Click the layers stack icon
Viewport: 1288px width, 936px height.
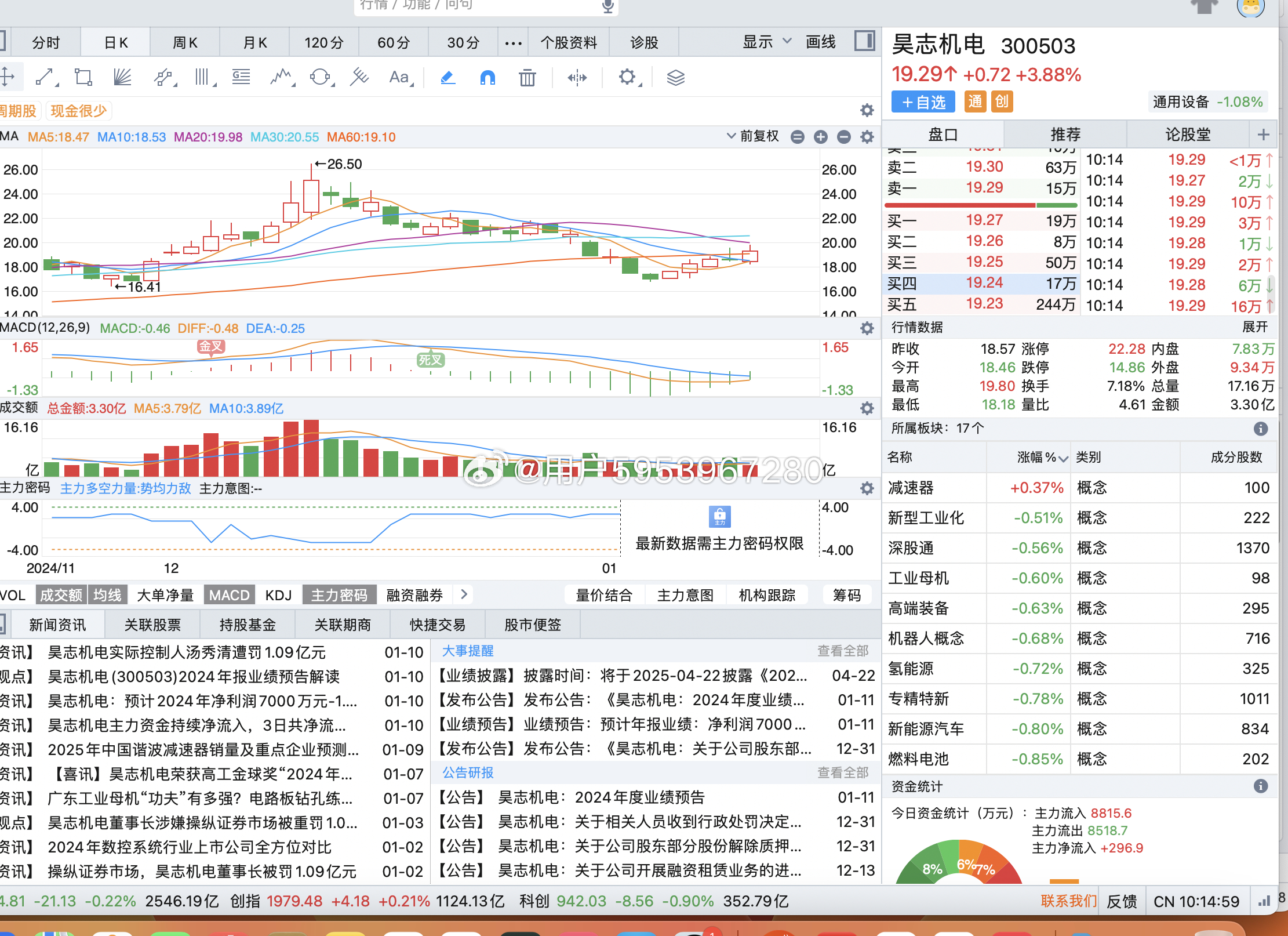675,77
